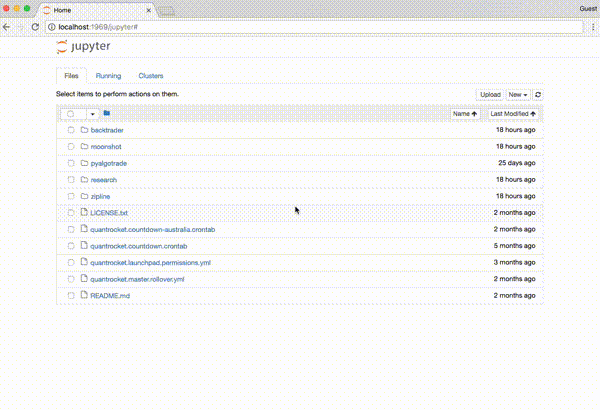Click the folder icon beside pyalgotrade
600x410 pixels.
pos(84,163)
